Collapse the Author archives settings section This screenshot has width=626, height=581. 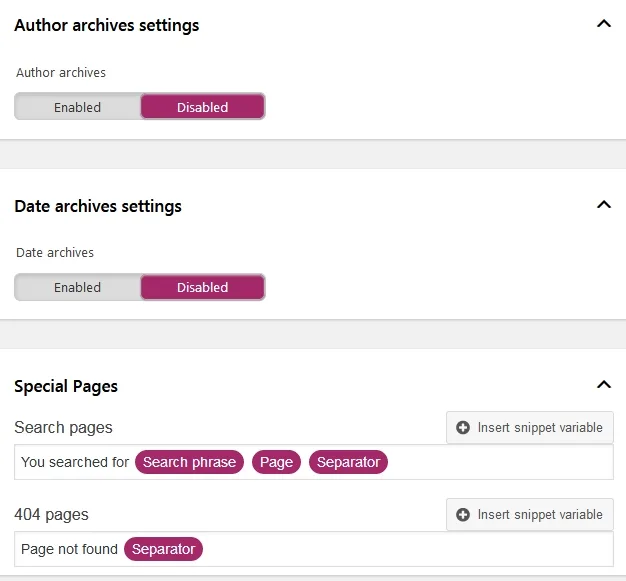[604, 24]
